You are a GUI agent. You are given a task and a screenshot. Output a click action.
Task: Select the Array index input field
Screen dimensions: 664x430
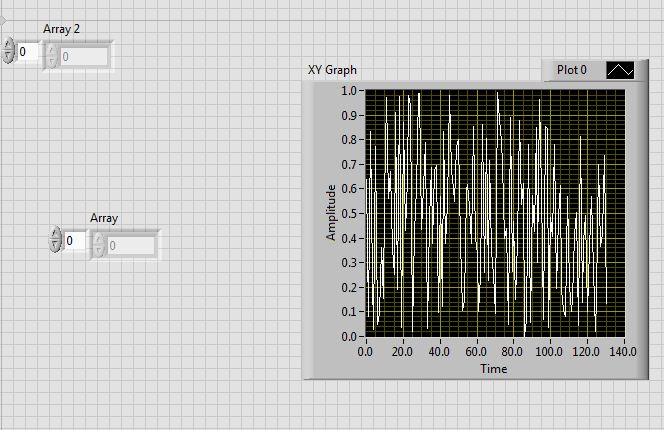pos(75,241)
